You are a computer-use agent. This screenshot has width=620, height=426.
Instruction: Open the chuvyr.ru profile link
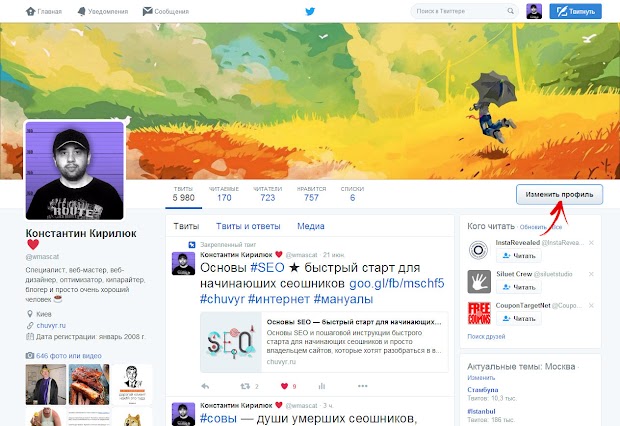(x=51, y=326)
